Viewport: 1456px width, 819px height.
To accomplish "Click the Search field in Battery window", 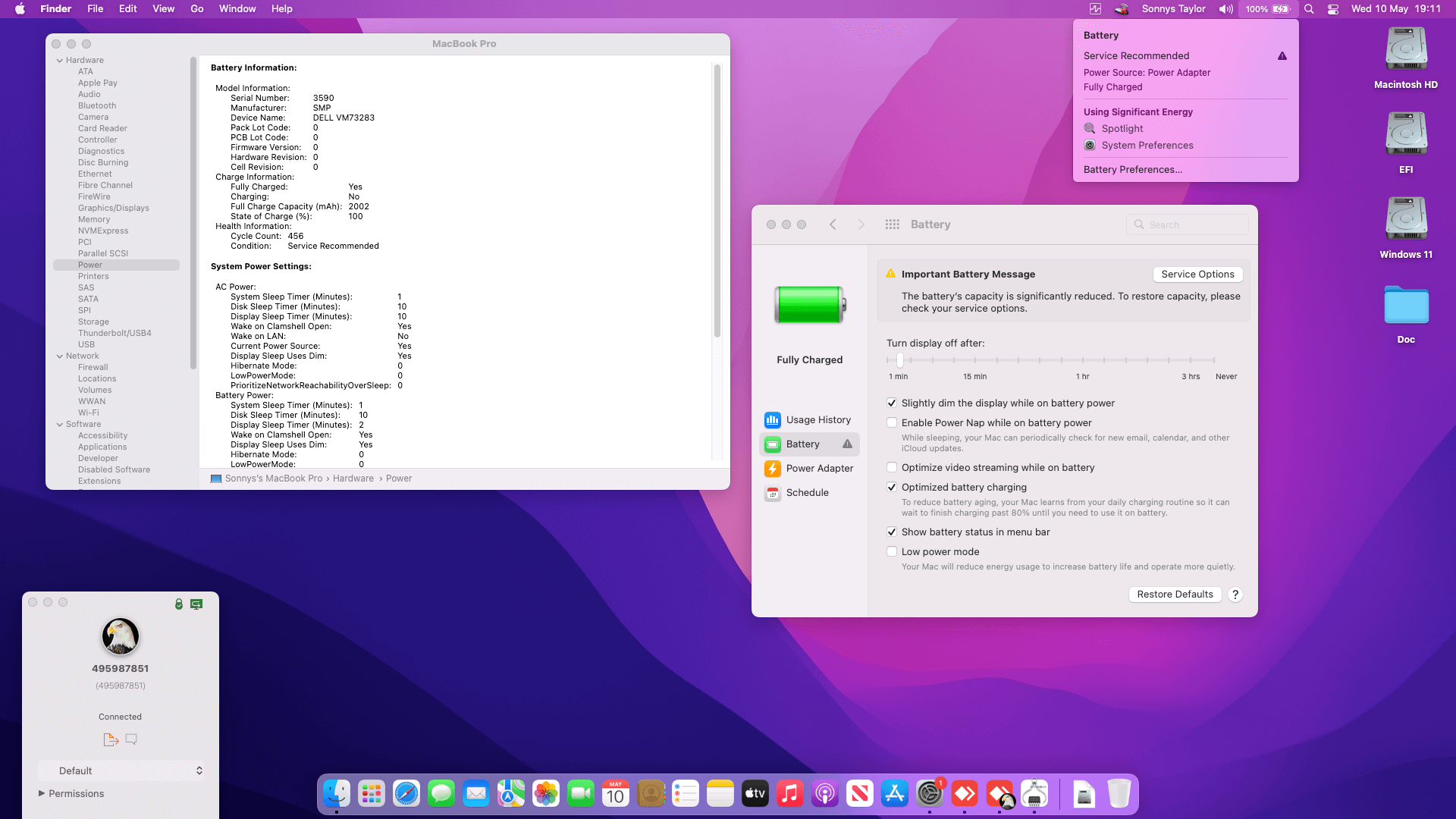I will pos(1188,224).
